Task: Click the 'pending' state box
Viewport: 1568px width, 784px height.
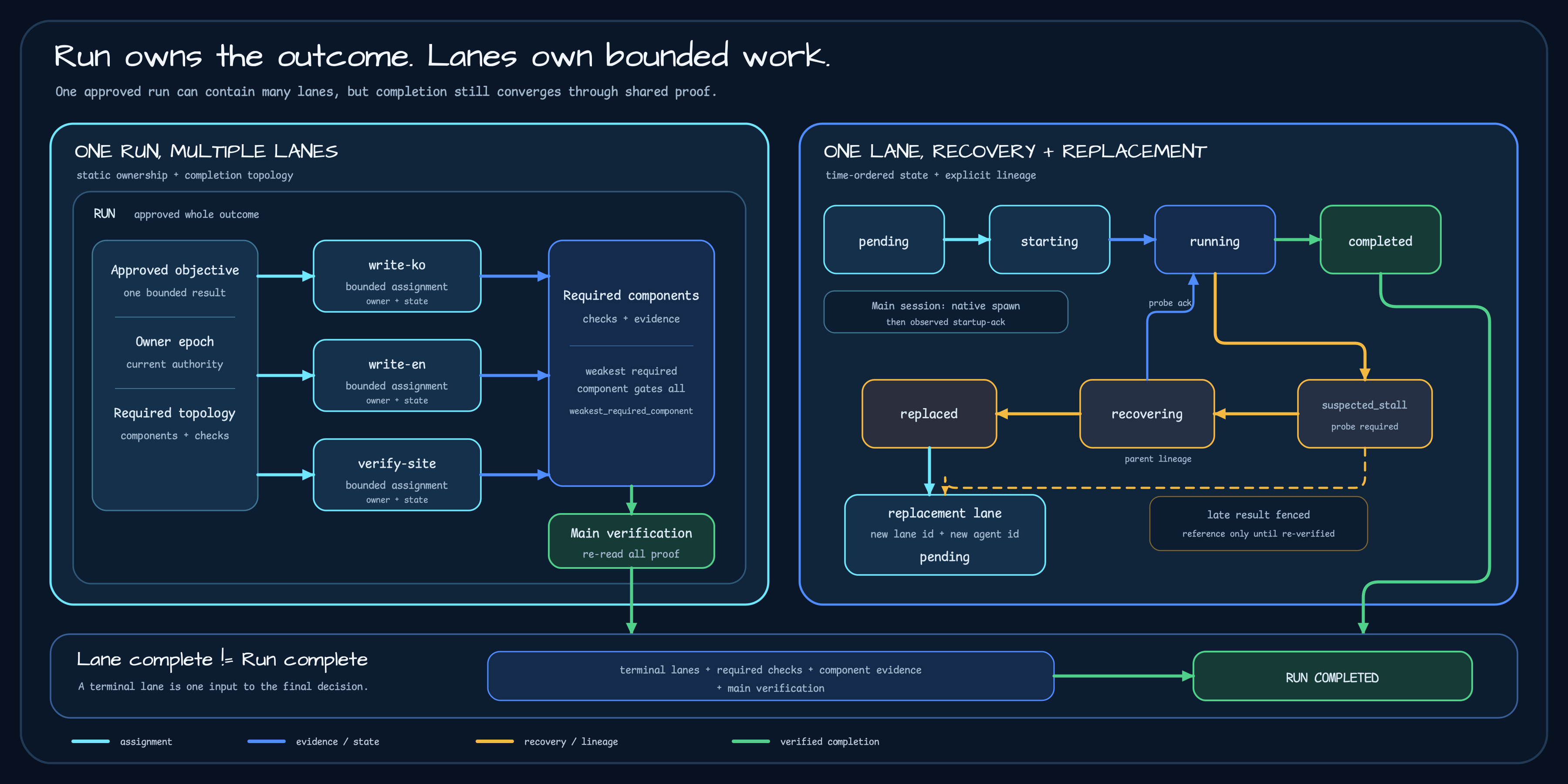Action: [884, 240]
